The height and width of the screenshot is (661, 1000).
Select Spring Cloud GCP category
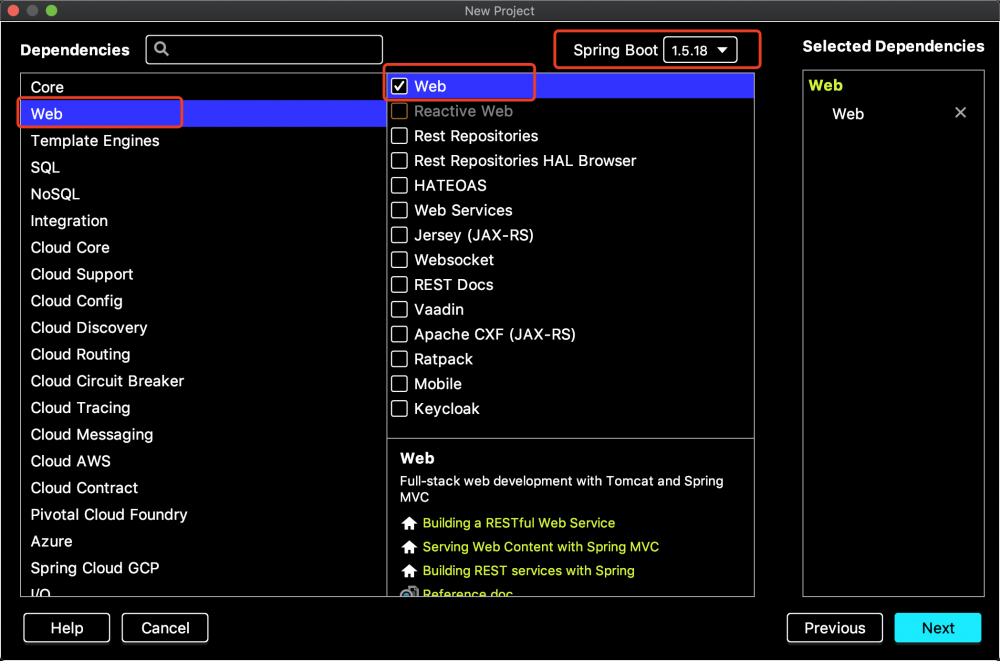pos(203,568)
